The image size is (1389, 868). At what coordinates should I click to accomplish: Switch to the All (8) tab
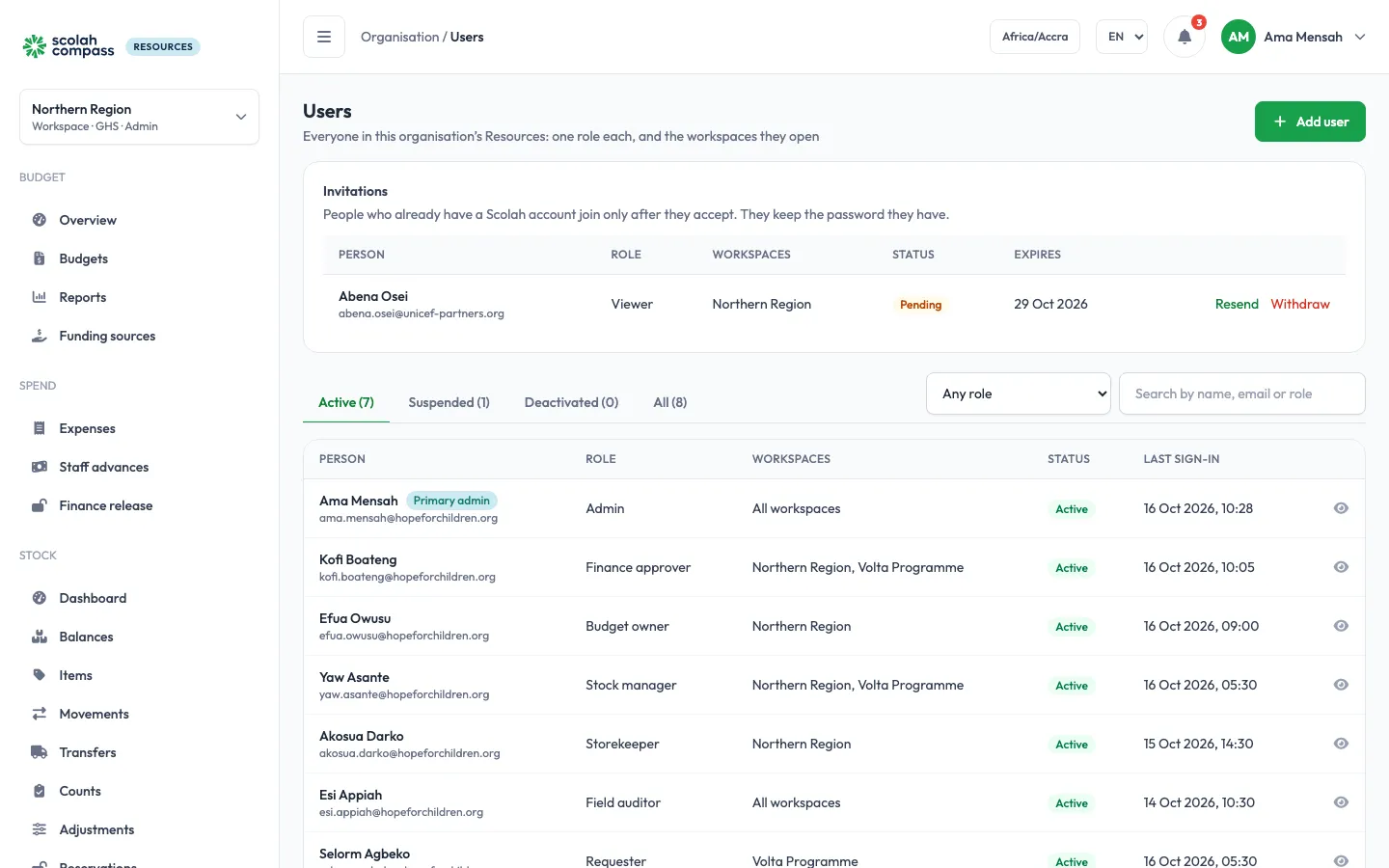(670, 402)
